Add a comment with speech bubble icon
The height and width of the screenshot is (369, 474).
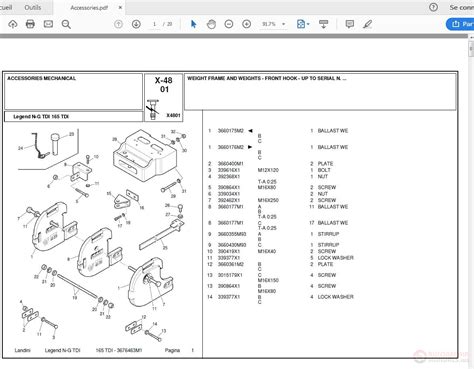point(350,24)
